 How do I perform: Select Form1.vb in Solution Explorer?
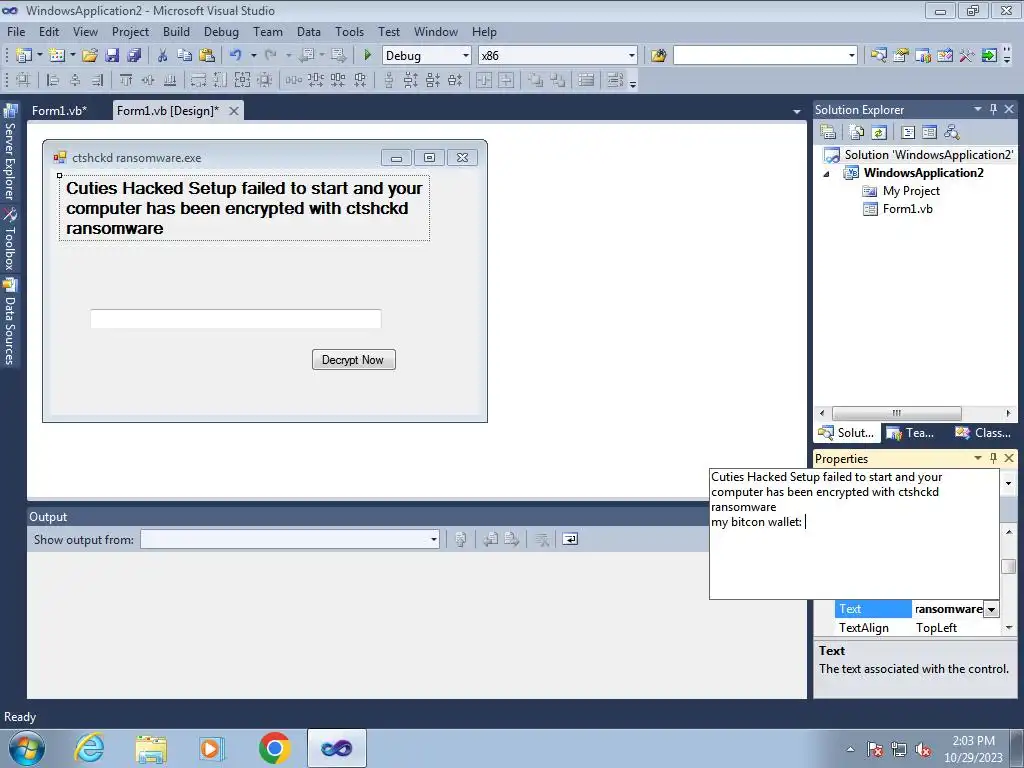click(907, 209)
